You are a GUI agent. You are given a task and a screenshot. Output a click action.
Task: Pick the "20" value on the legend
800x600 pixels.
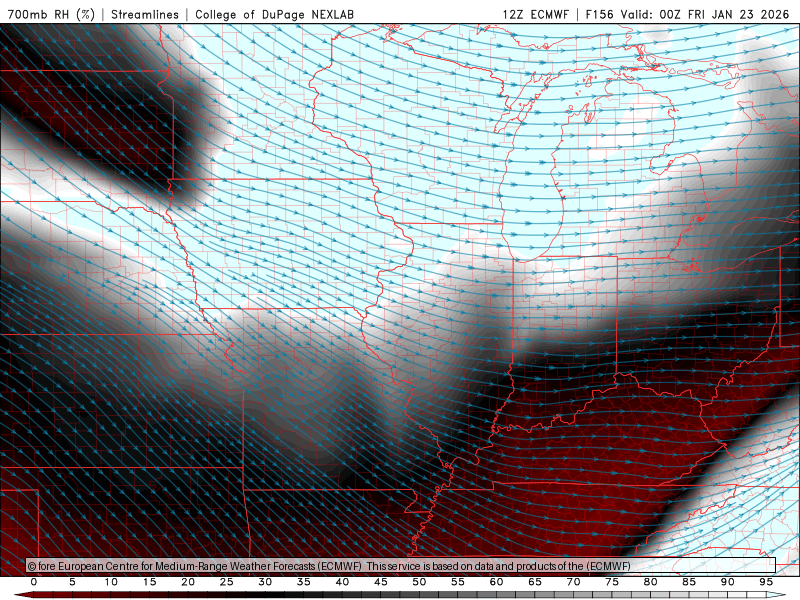coord(188,582)
